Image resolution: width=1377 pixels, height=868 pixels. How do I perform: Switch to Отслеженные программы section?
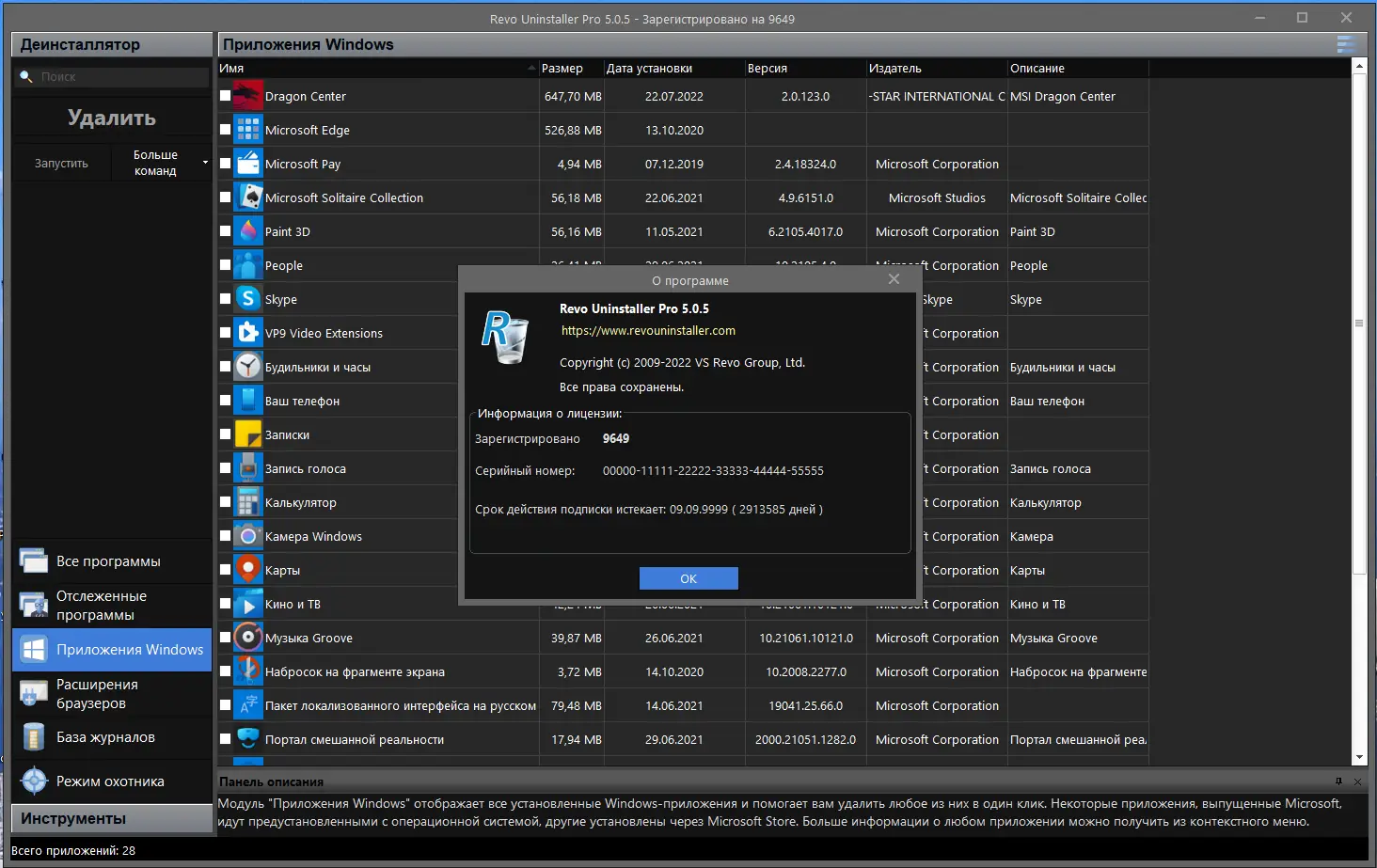coord(34,605)
